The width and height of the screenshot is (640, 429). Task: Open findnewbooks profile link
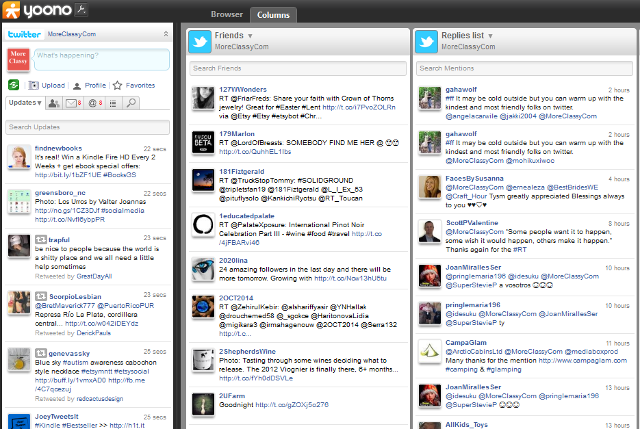[x=58, y=148]
